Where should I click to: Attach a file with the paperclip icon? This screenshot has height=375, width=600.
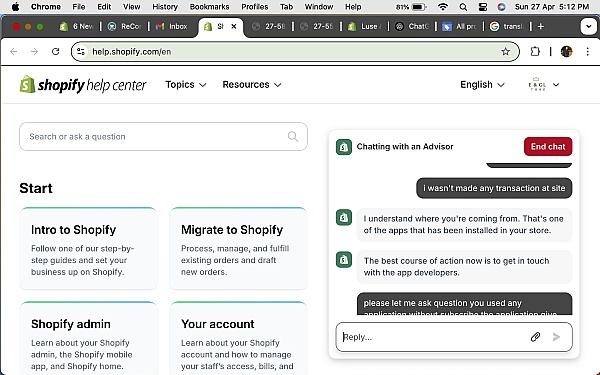click(535, 337)
